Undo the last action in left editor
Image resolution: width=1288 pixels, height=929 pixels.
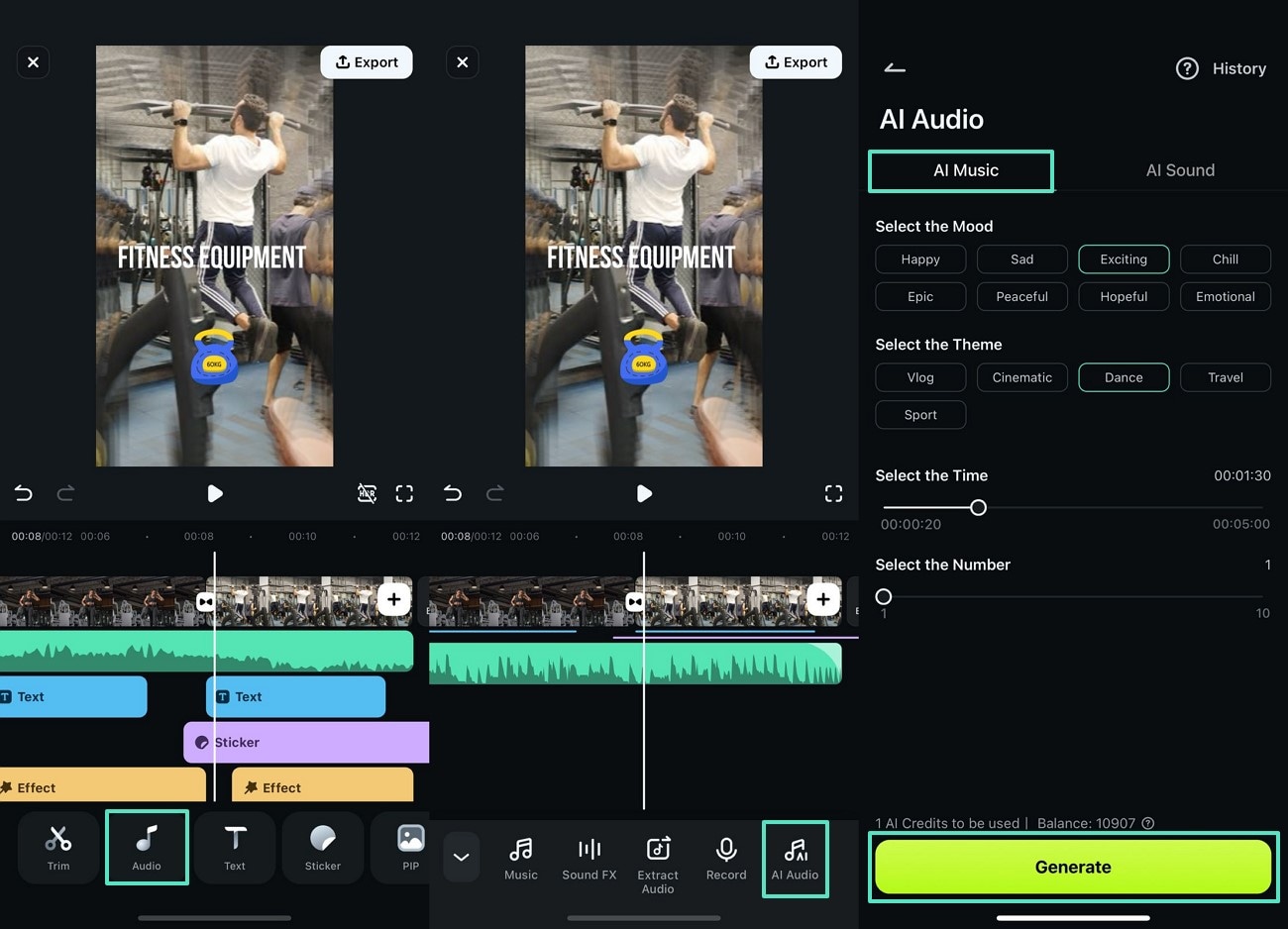23,493
